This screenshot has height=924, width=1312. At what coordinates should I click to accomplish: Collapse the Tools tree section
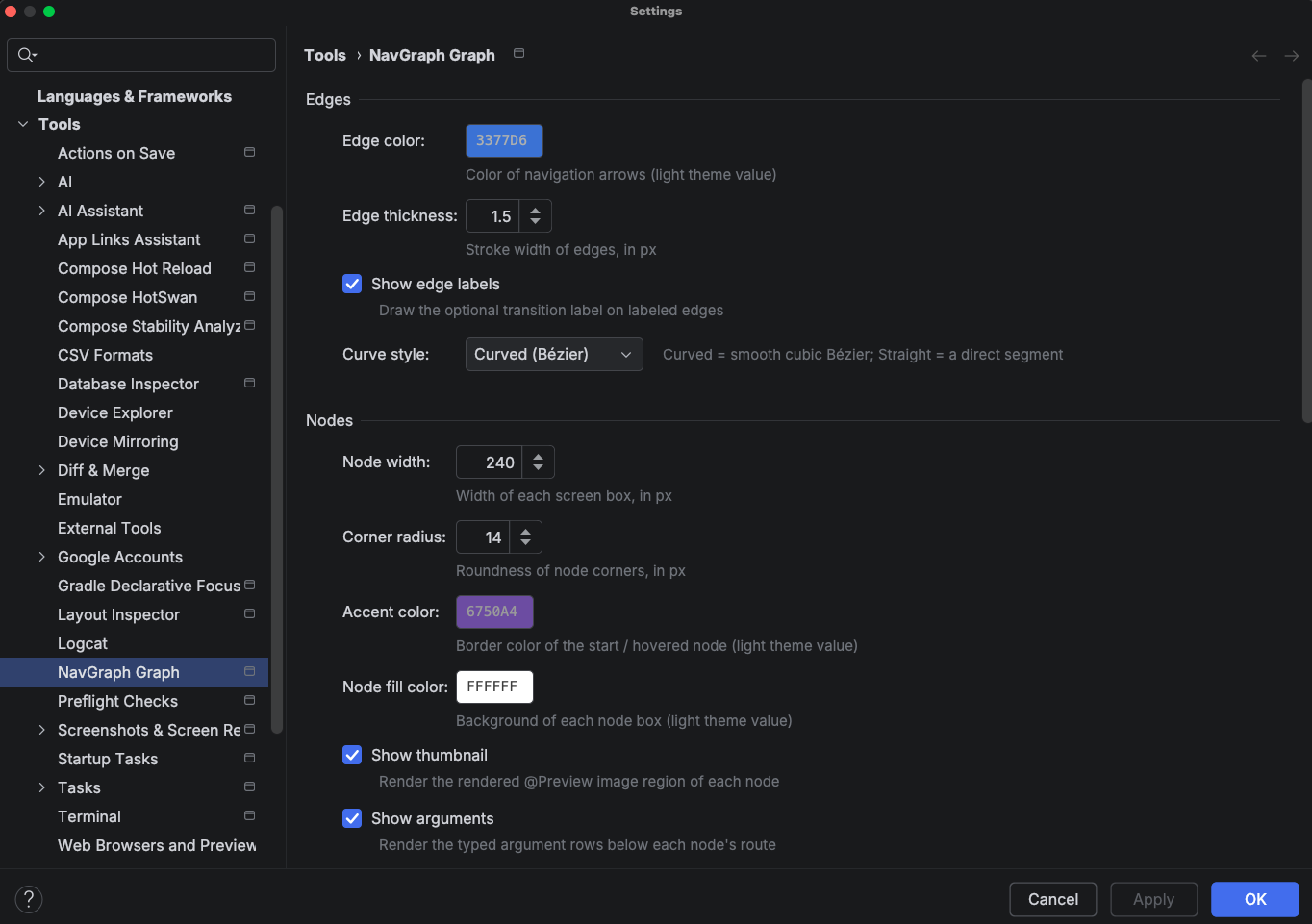tap(23, 124)
